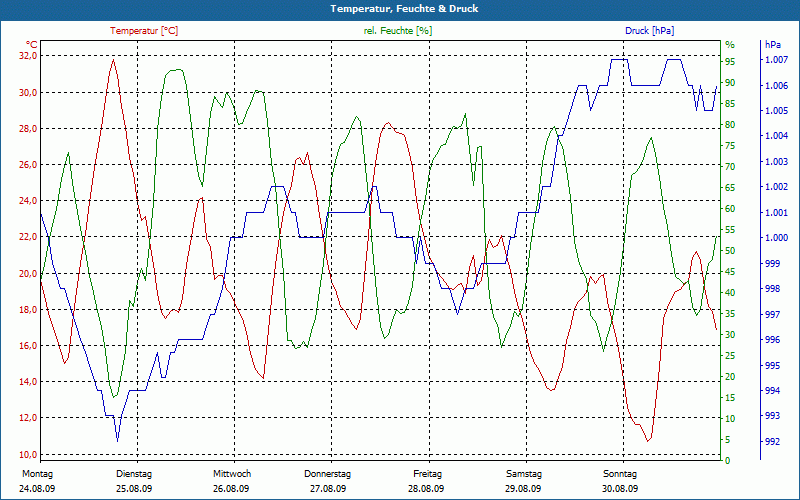Click the 'Mittwoch' day label

(232, 474)
